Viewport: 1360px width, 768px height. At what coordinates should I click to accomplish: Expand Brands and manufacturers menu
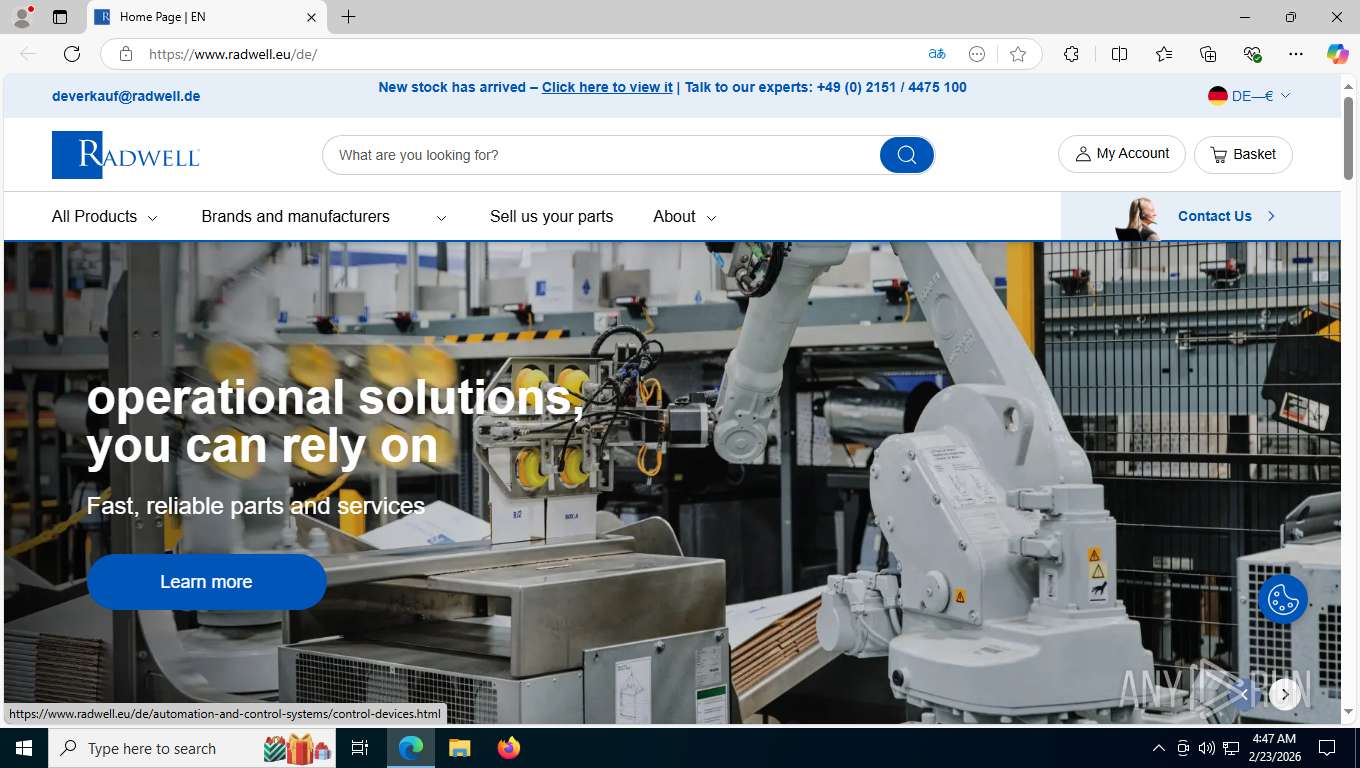324,216
